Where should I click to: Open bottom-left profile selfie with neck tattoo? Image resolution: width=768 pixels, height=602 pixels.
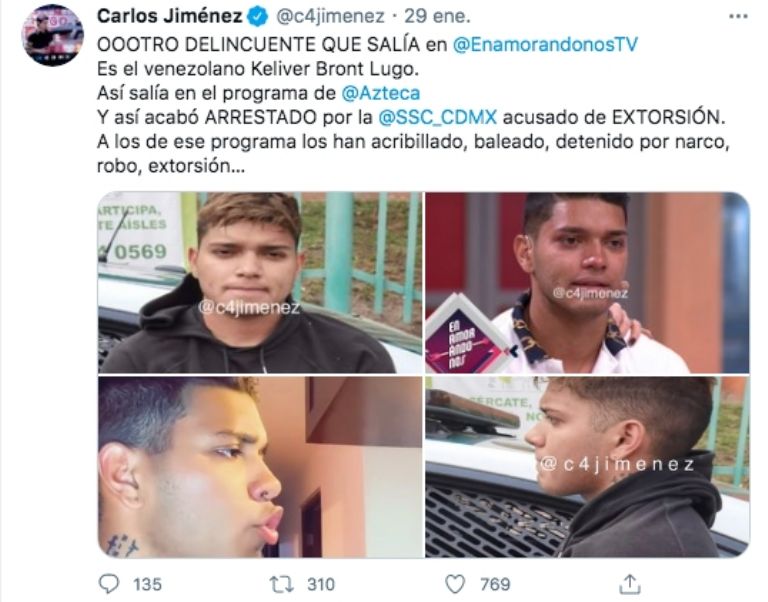click(x=260, y=467)
